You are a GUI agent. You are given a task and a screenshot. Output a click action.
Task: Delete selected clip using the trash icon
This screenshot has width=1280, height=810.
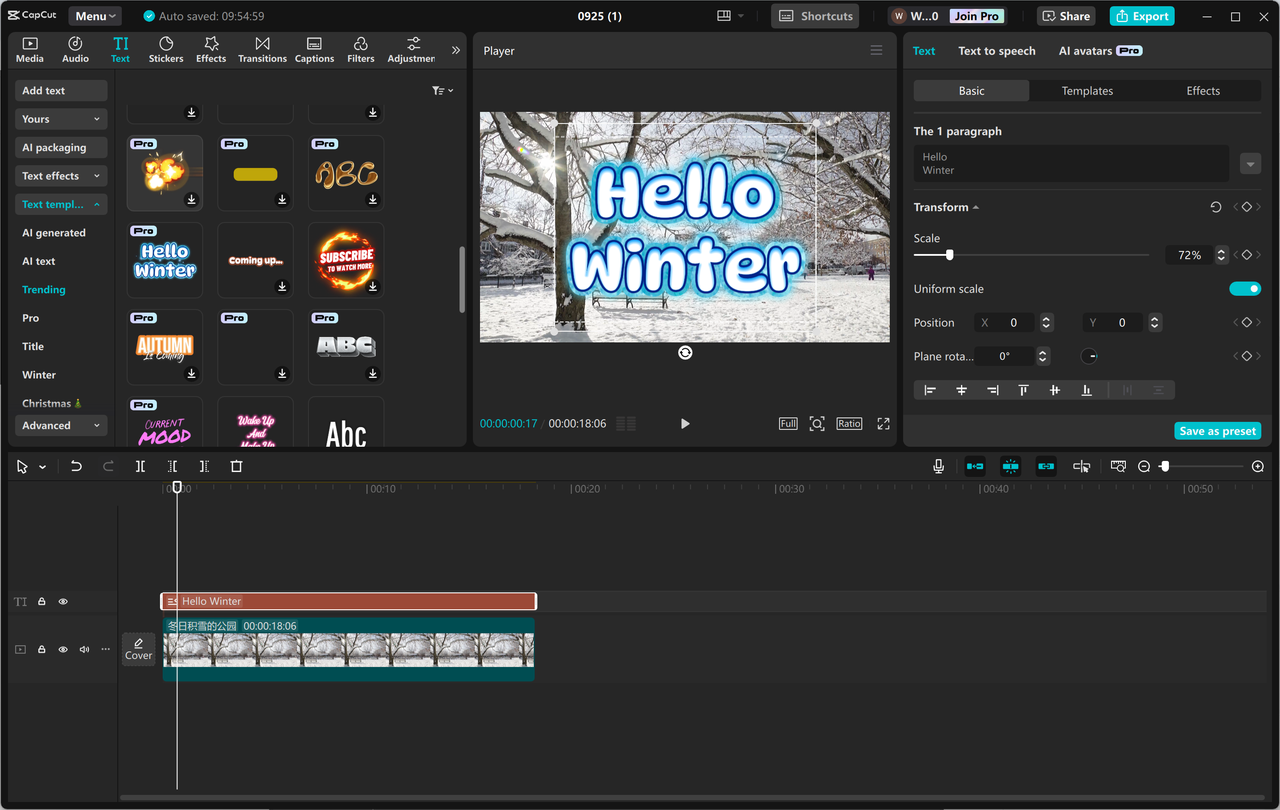[x=236, y=466]
